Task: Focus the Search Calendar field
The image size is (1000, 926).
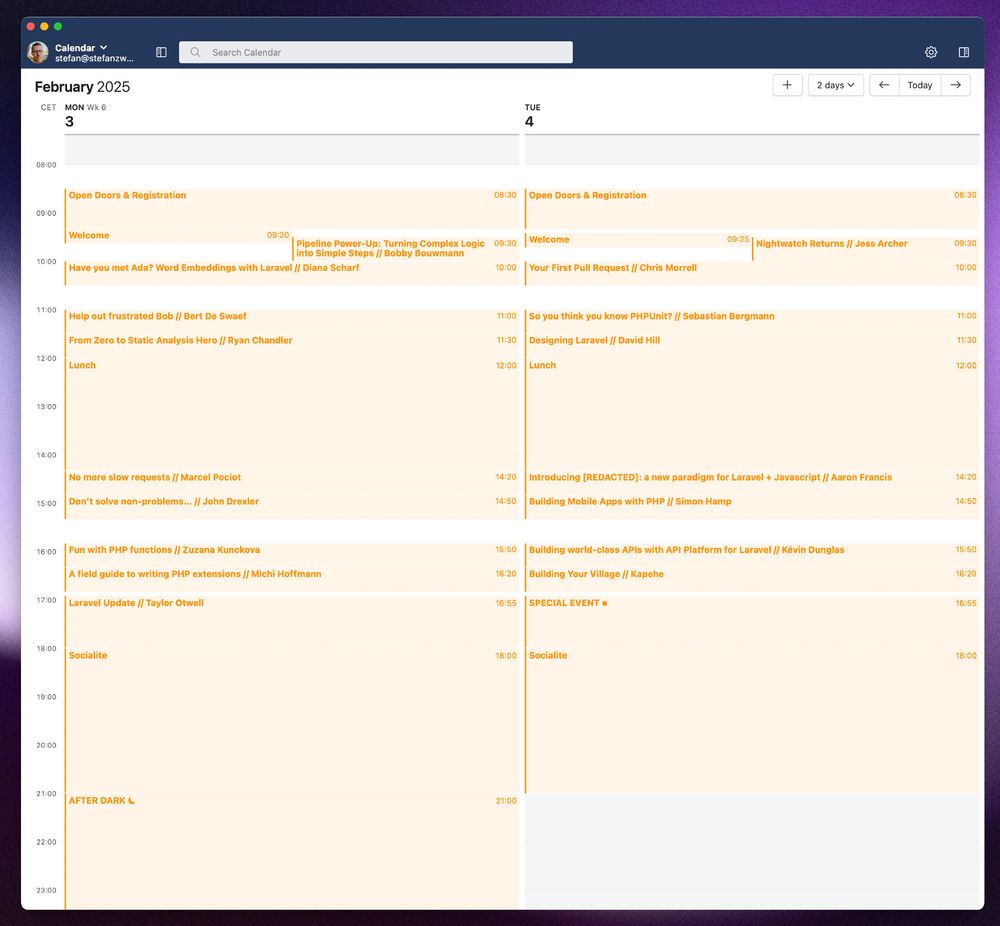Action: [376, 52]
